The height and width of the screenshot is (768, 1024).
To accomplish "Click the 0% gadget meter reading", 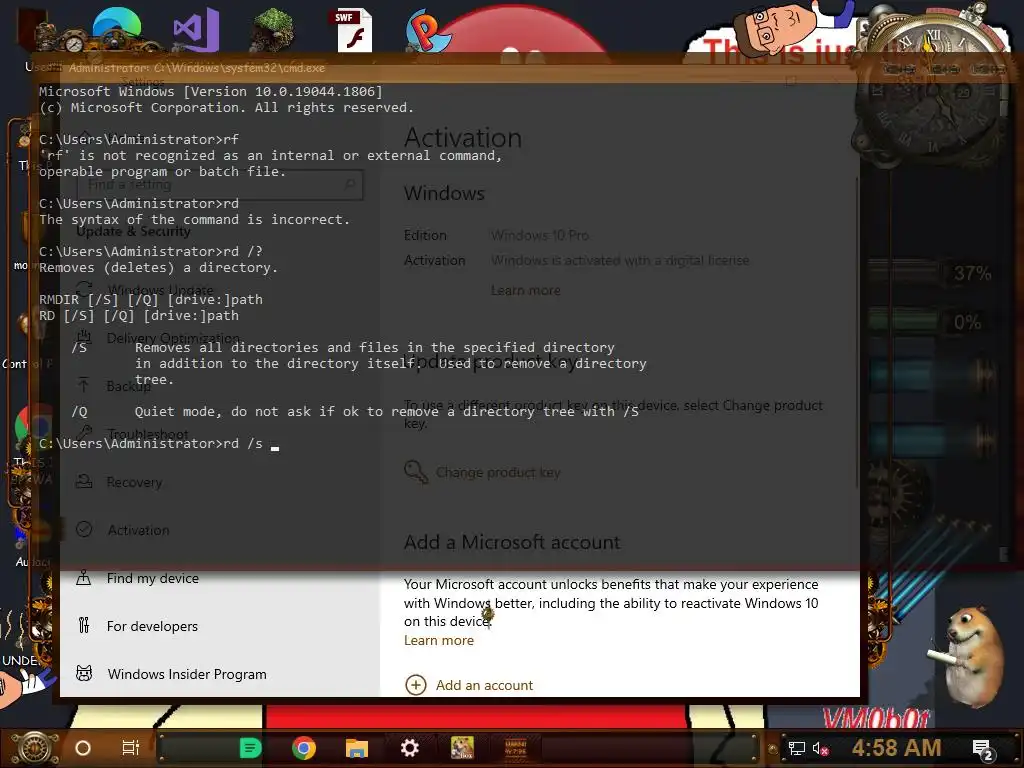I will point(967,322).
